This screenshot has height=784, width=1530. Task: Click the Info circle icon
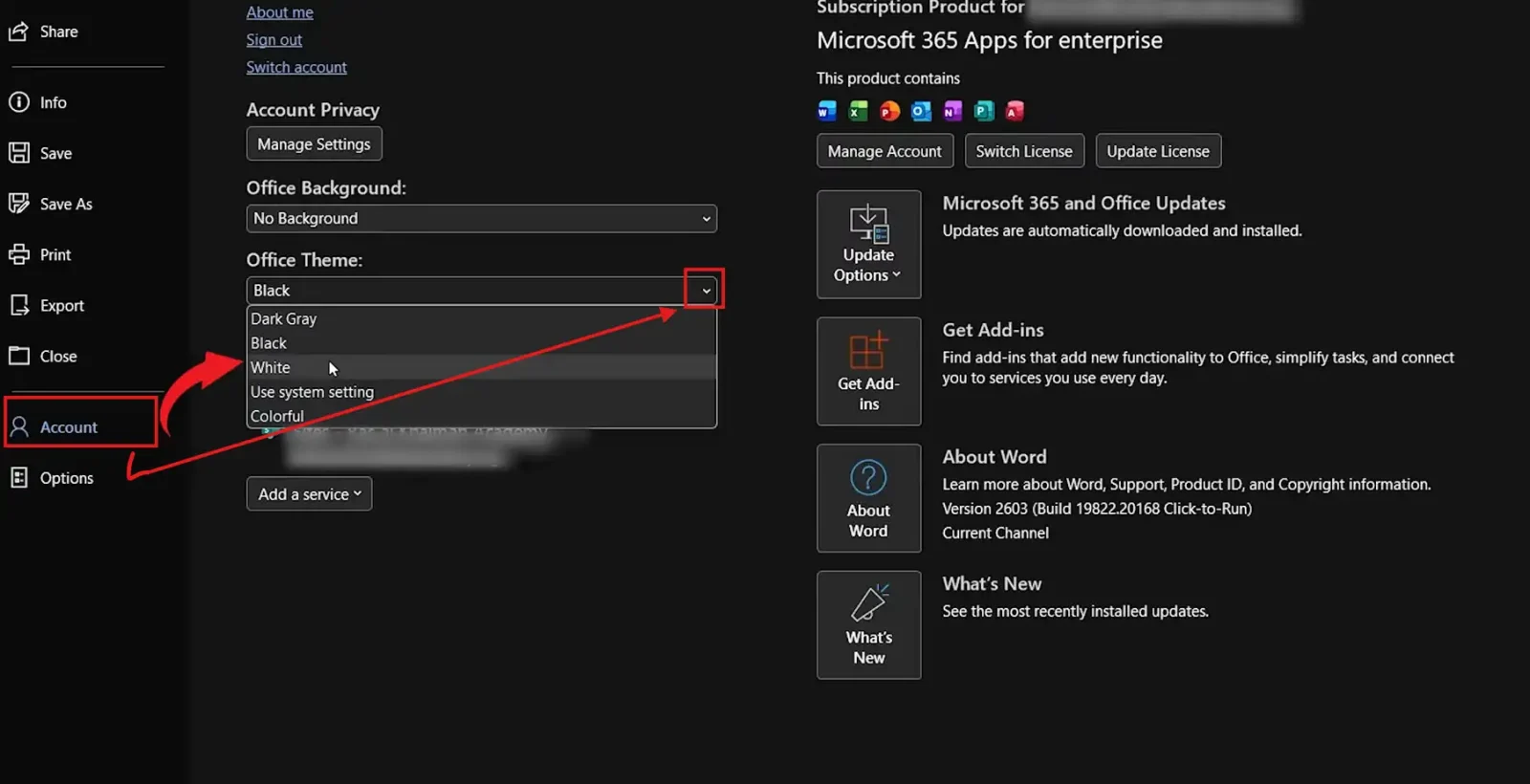[x=19, y=102]
